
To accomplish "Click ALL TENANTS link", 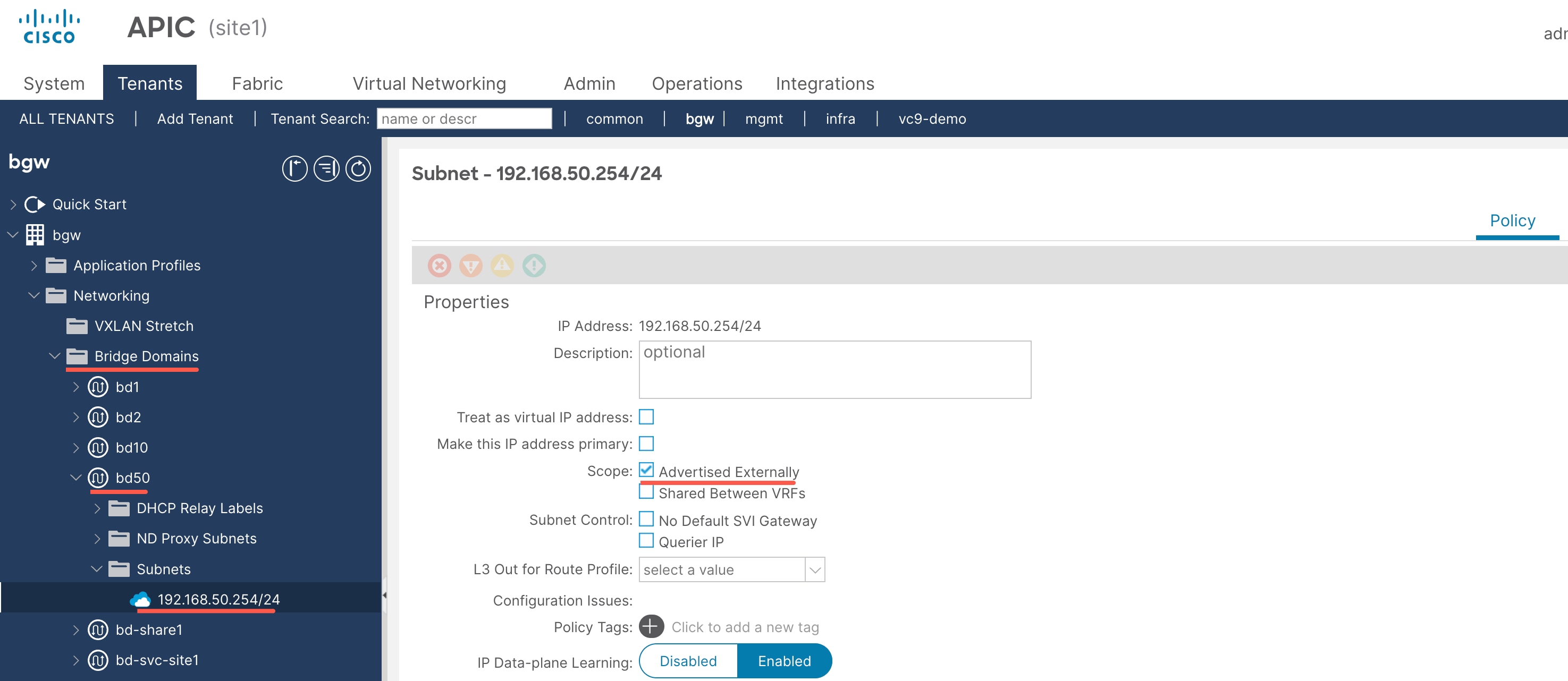I will 66,118.
